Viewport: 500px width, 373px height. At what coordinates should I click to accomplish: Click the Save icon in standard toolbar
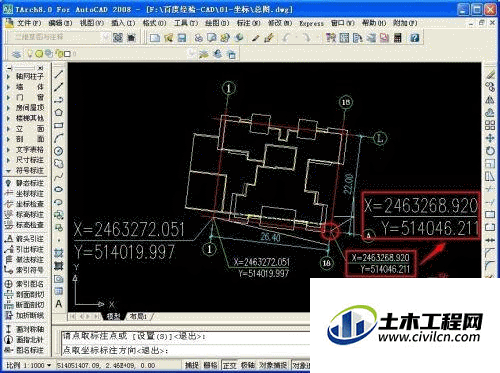[x=182, y=38]
